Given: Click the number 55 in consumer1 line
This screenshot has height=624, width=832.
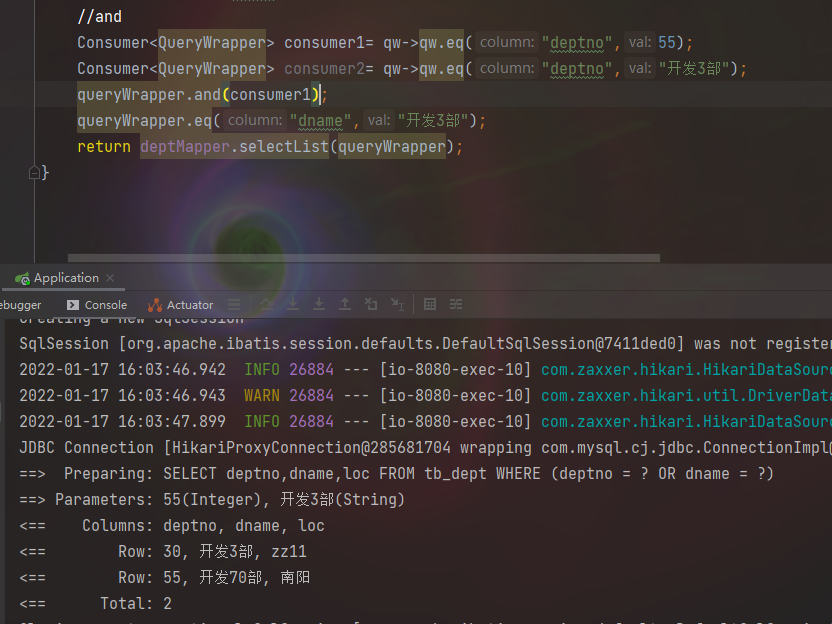Looking at the screenshot, I should coord(666,42).
